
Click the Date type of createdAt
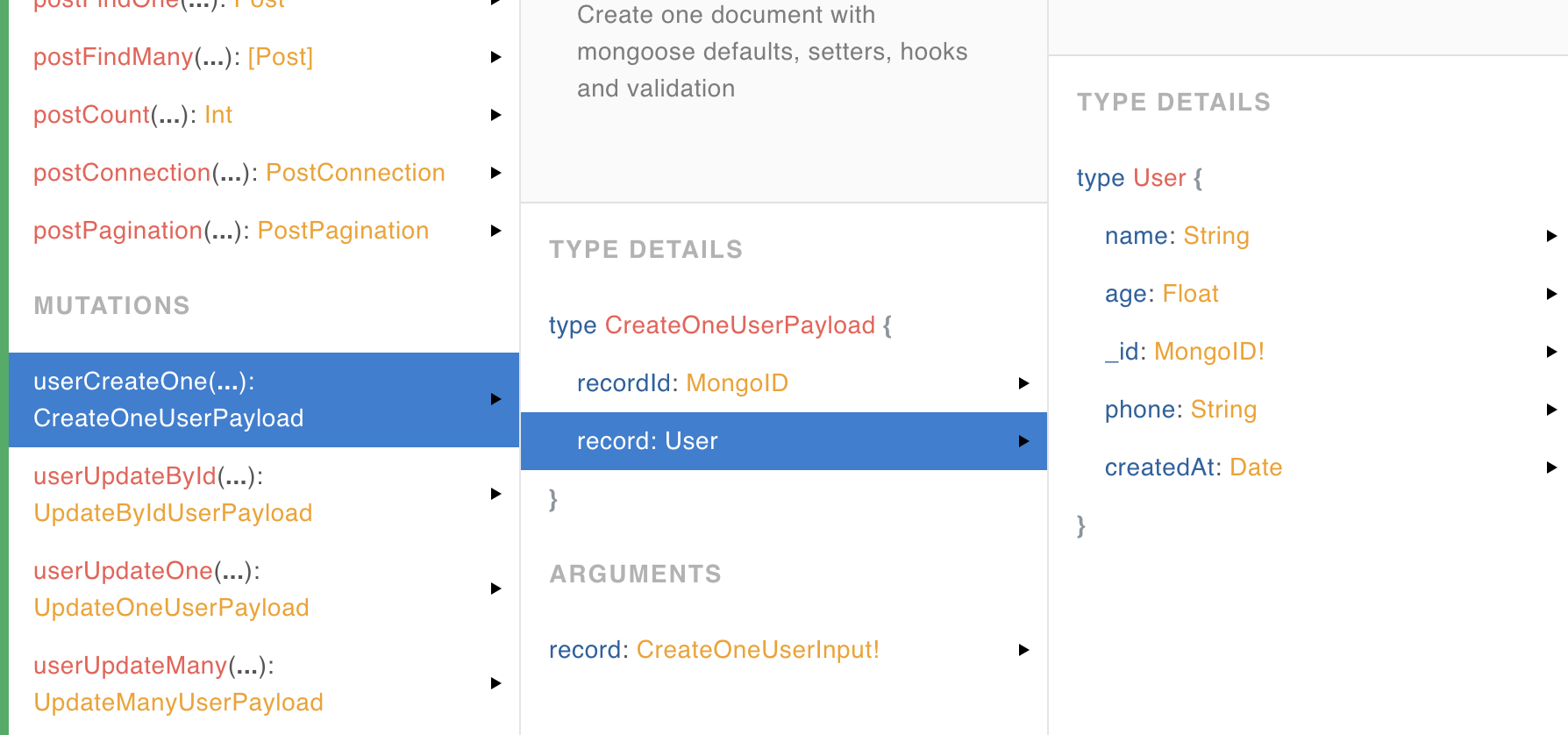pyautogui.click(x=1256, y=467)
